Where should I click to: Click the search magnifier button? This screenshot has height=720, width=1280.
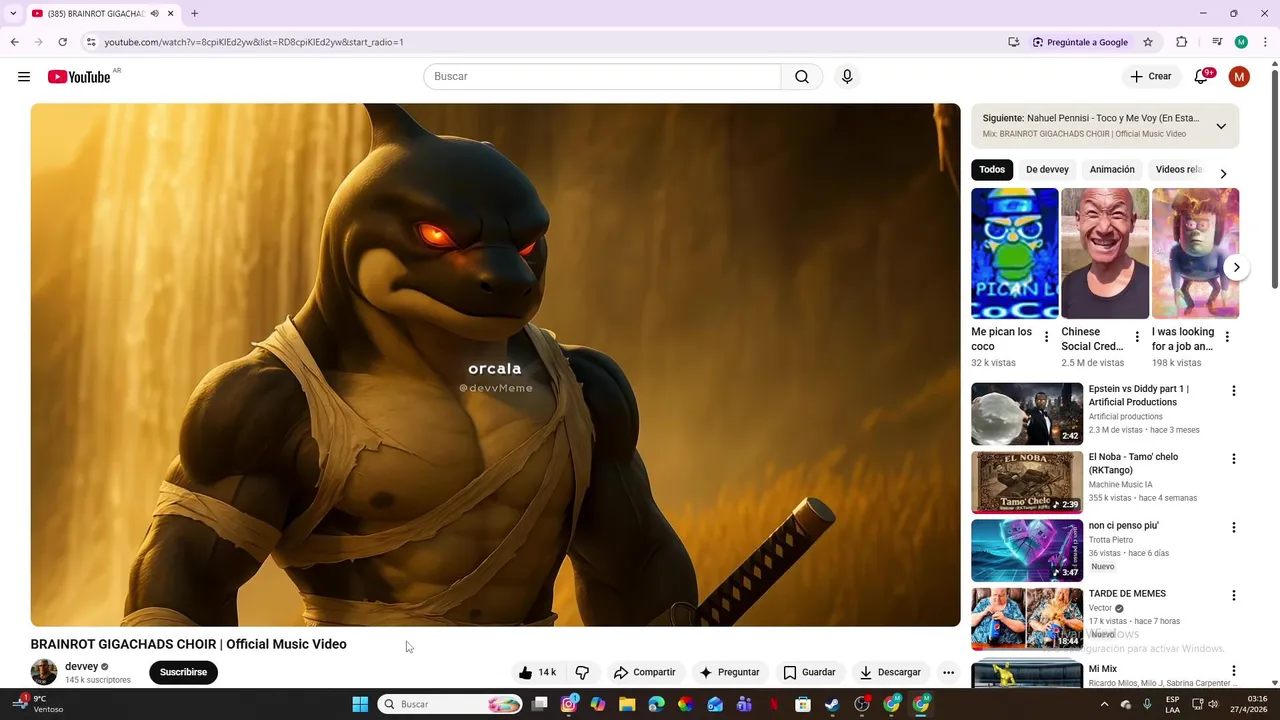point(802,77)
